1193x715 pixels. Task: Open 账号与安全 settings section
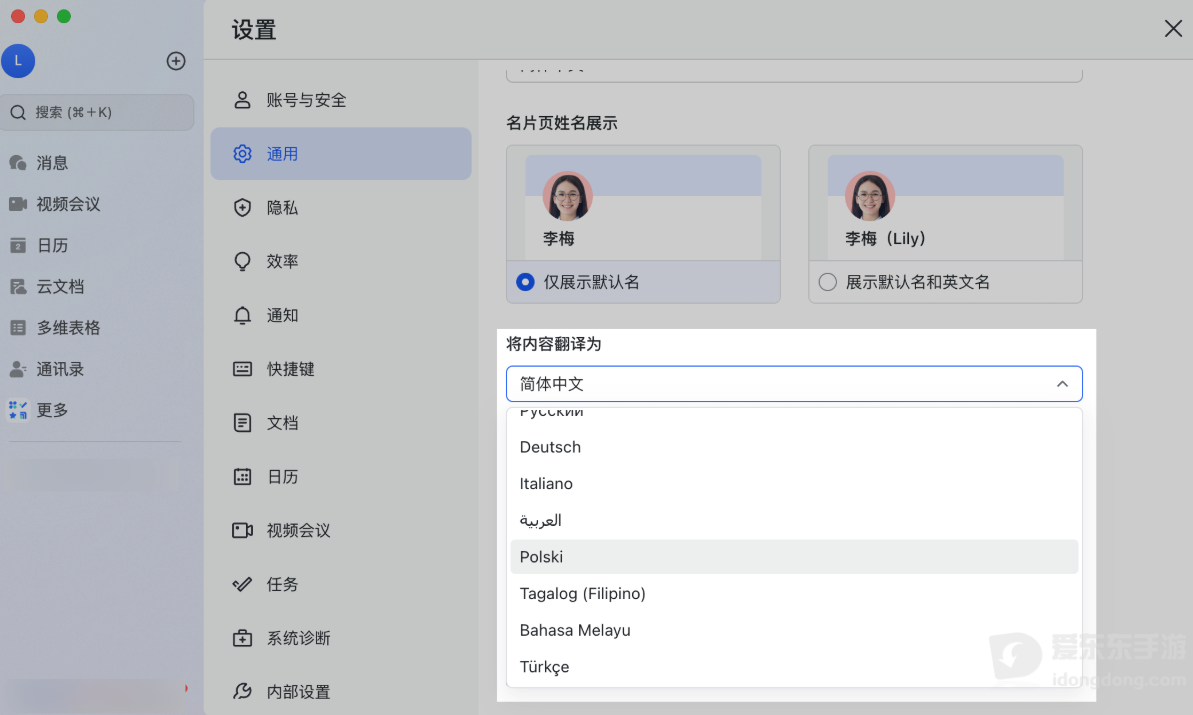[x=341, y=100]
